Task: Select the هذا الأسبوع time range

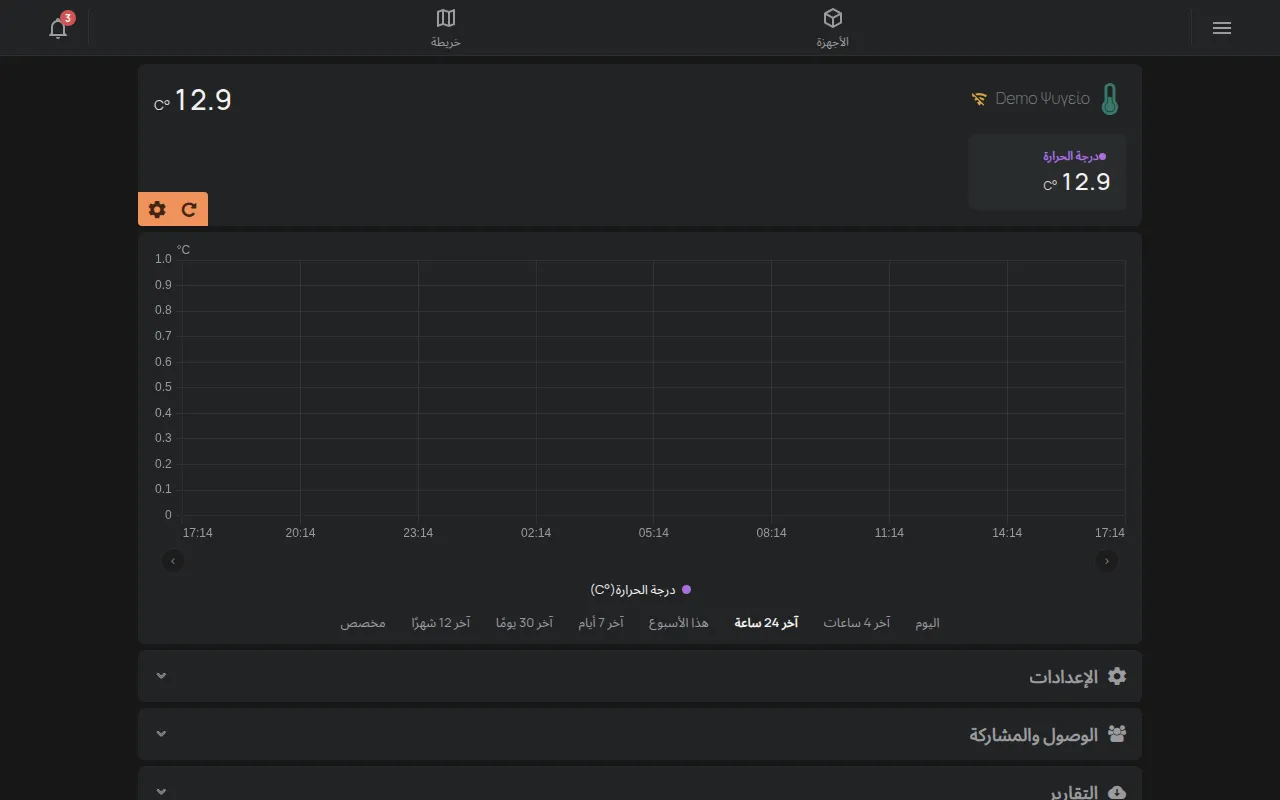Action: point(678,623)
